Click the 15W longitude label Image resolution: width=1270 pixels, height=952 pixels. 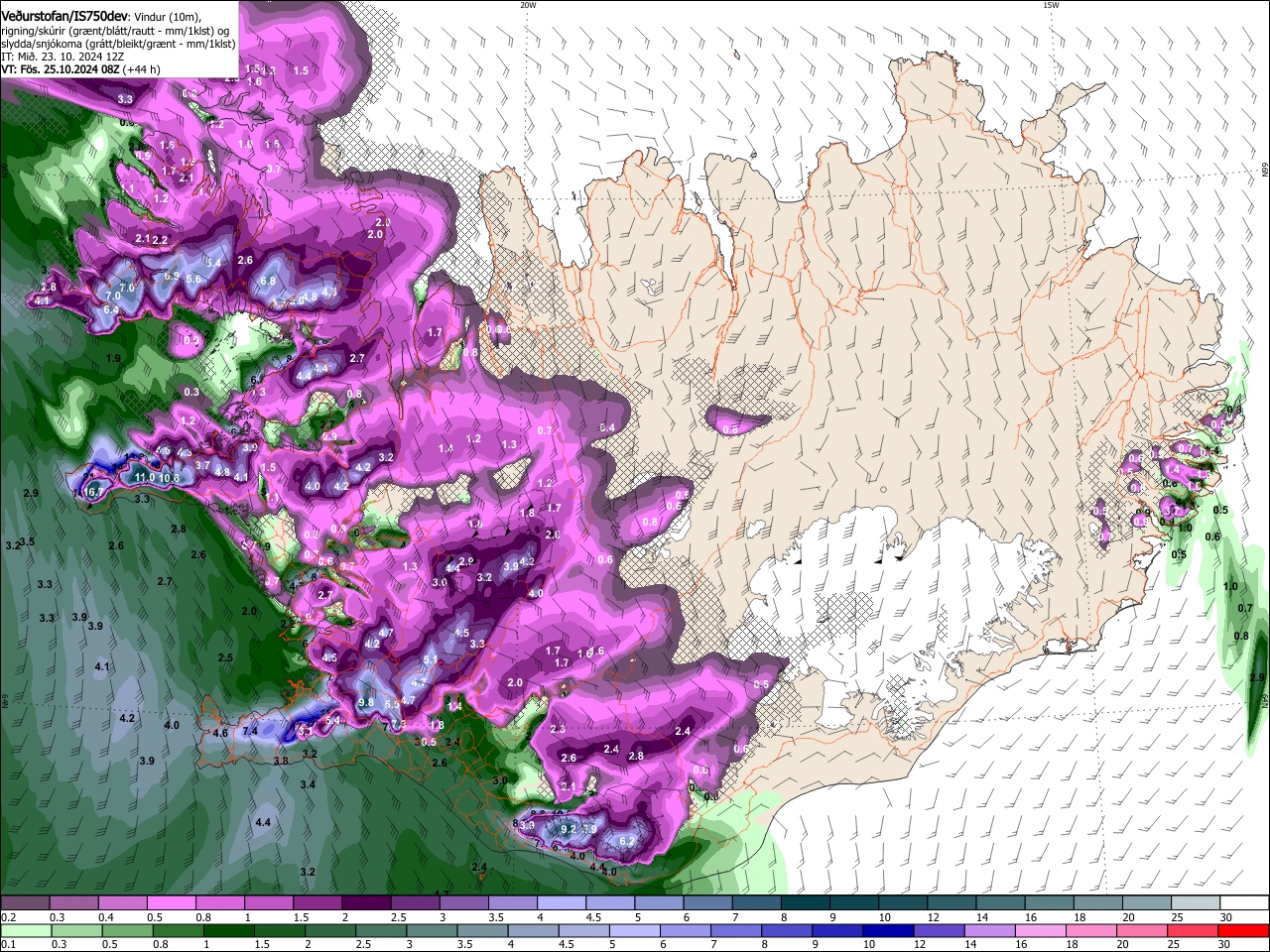coord(1050,5)
